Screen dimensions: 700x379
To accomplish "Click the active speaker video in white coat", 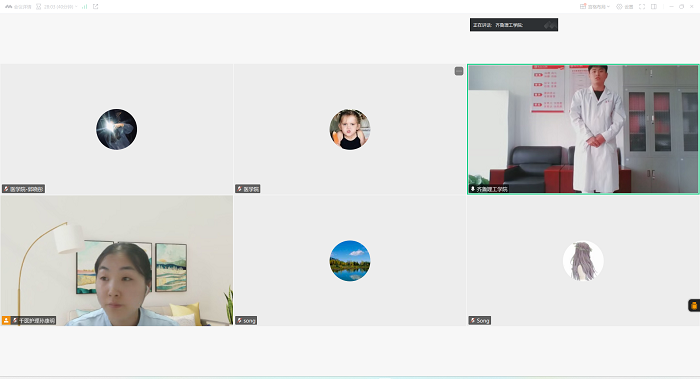I will (583, 129).
